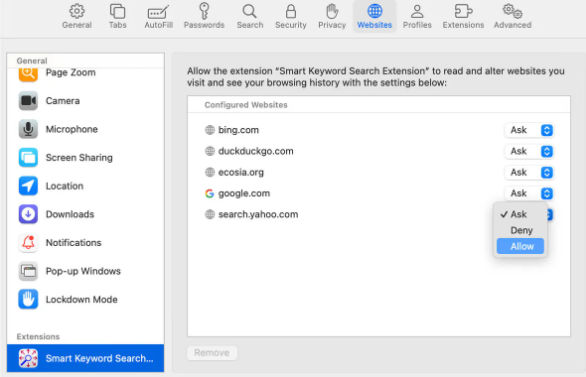Open the Passwords key icon
Image resolution: width=586 pixels, height=377 pixels.
204,11
